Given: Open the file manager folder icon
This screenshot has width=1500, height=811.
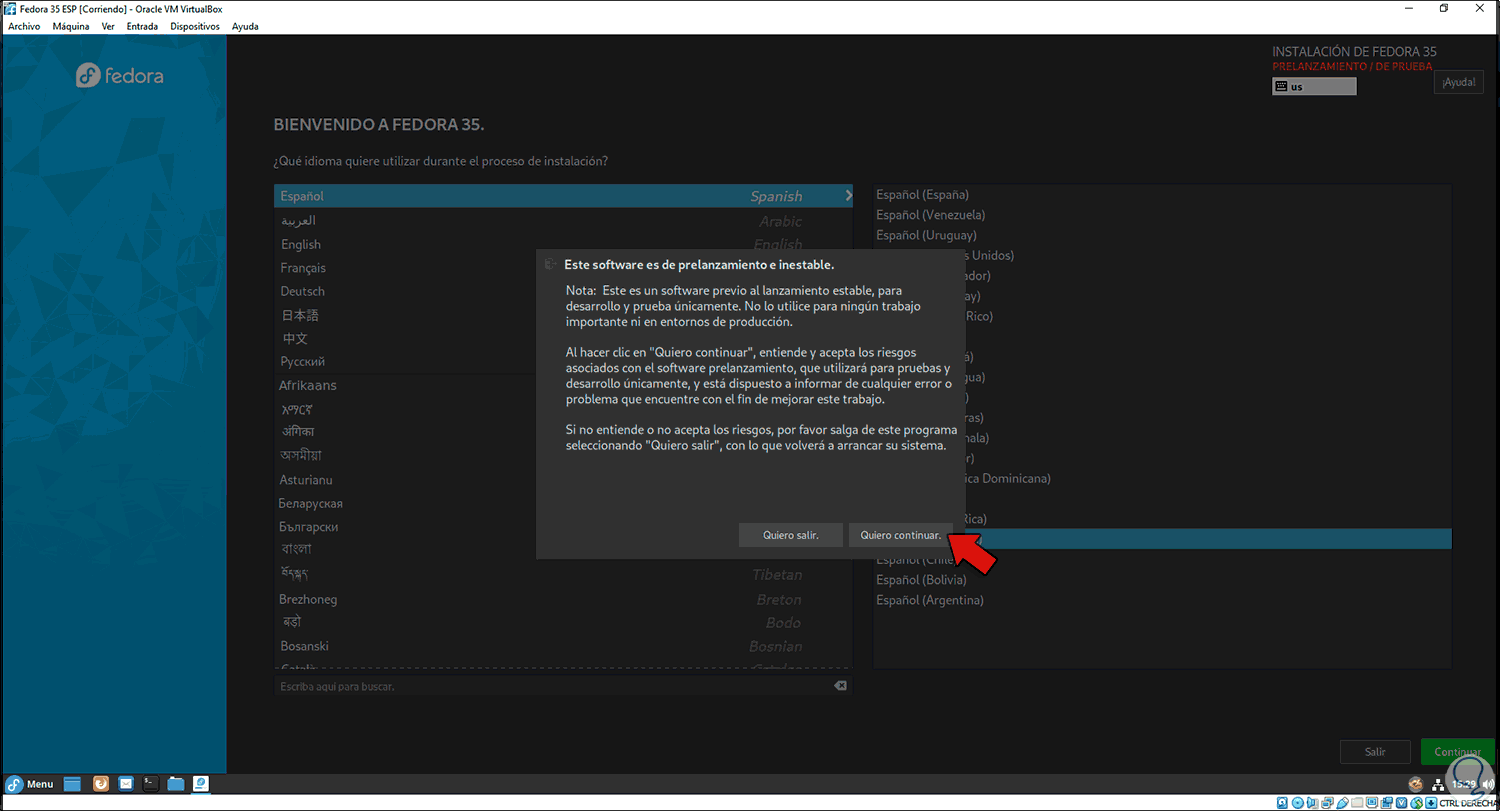Looking at the screenshot, I should coord(176,784).
